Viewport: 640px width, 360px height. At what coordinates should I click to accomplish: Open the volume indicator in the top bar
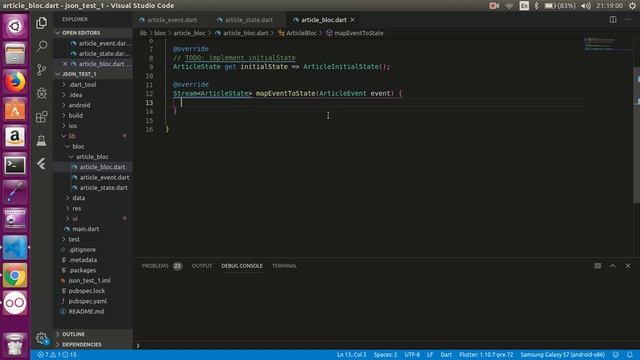click(x=586, y=6)
